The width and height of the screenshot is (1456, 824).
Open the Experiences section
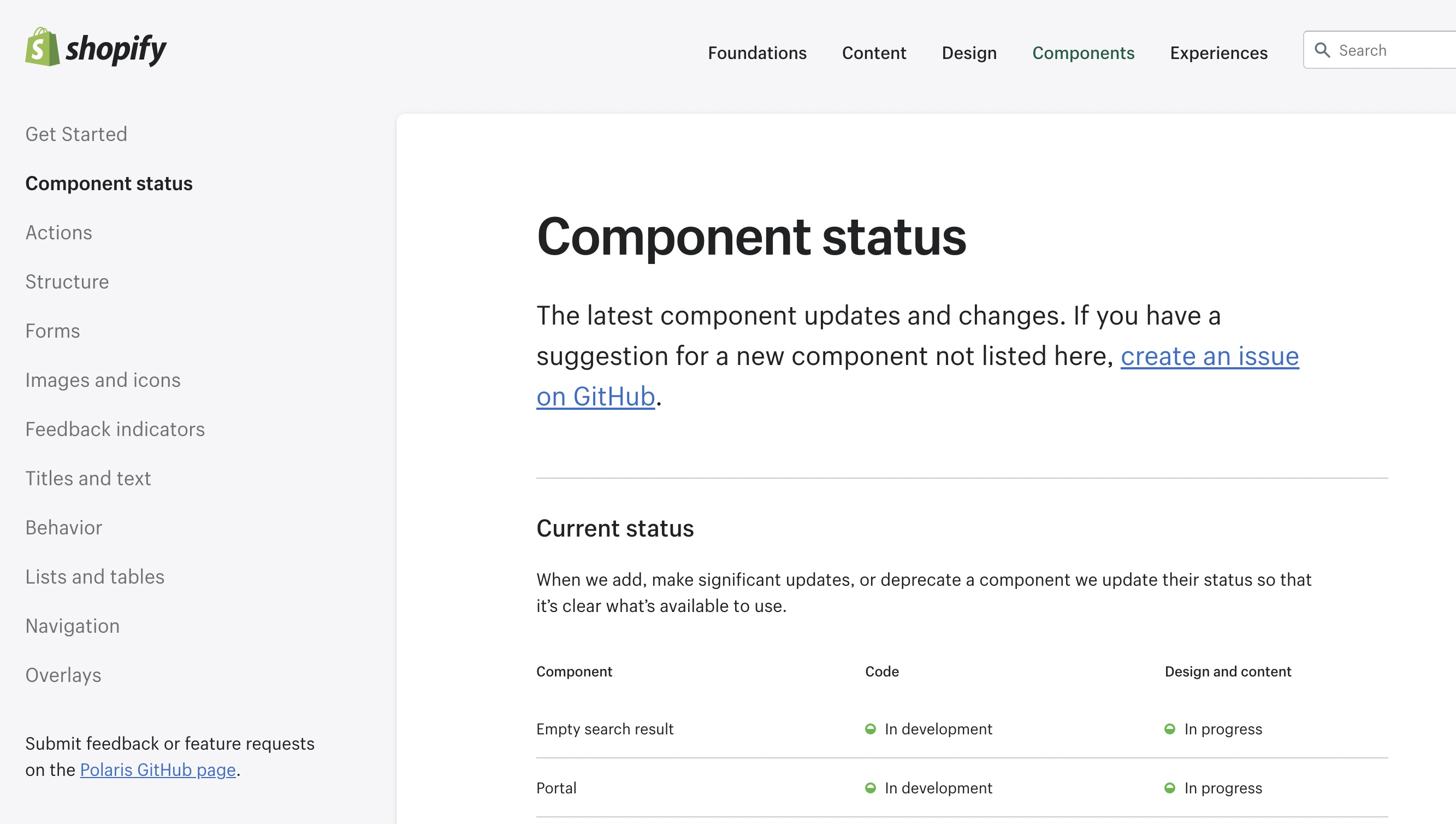point(1218,52)
